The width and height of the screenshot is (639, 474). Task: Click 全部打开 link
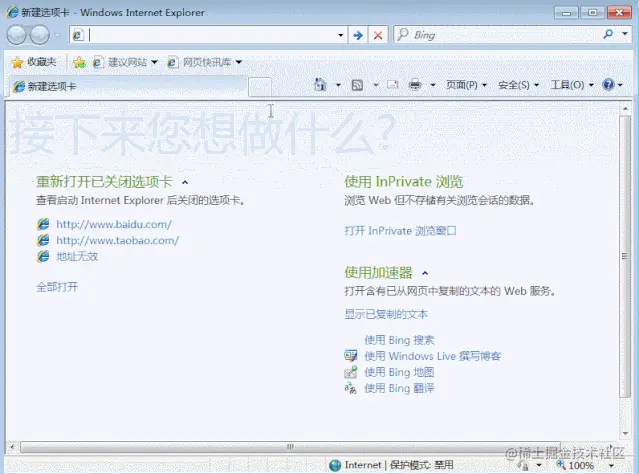point(57,287)
